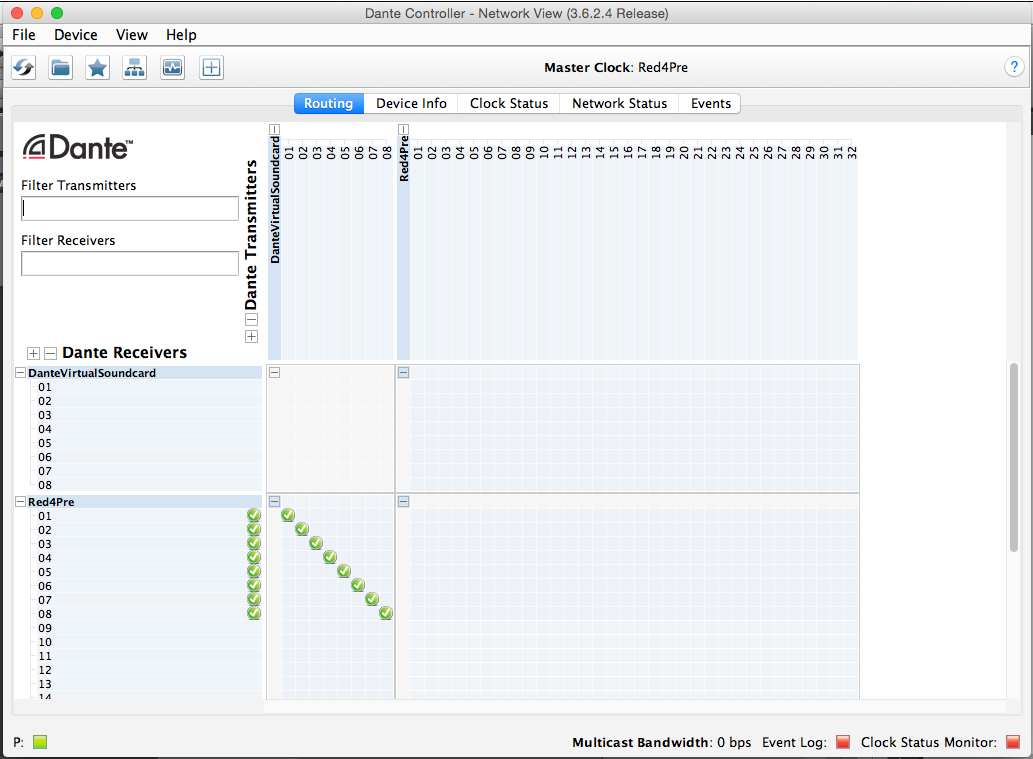1033x759 pixels.
Task: Switch to the Clock Status tab
Action: 509,103
